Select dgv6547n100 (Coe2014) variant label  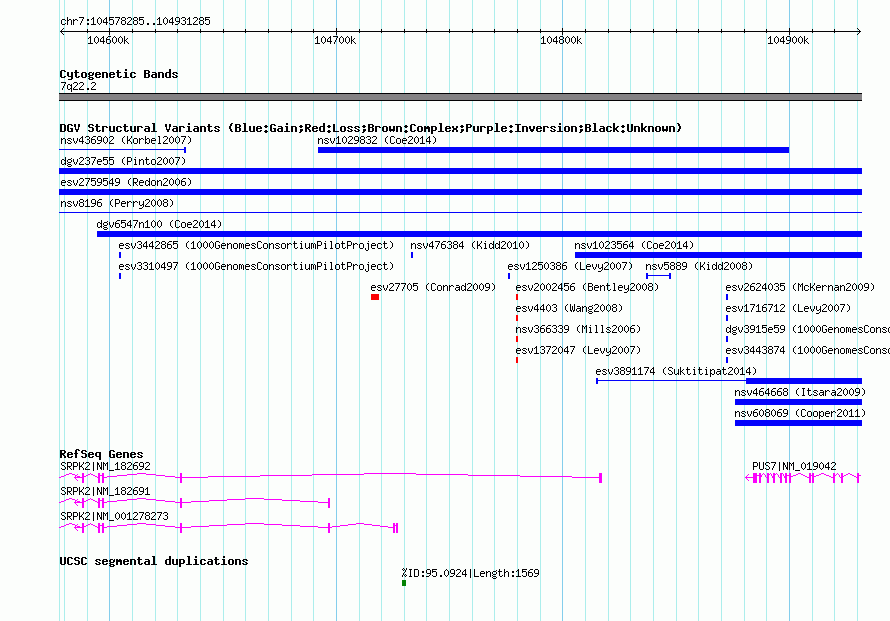coord(159,224)
